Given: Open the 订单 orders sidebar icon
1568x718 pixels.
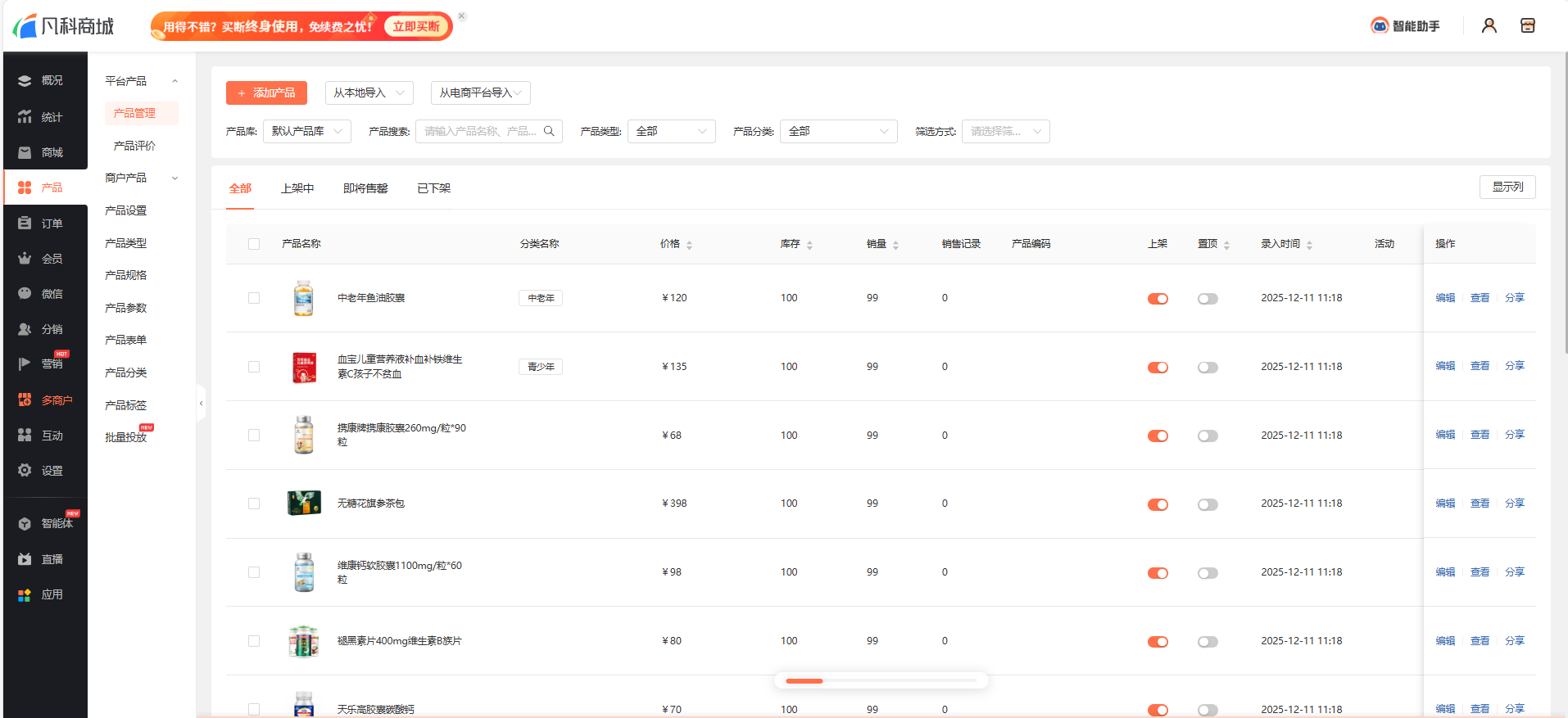Looking at the screenshot, I should click(x=25, y=224).
